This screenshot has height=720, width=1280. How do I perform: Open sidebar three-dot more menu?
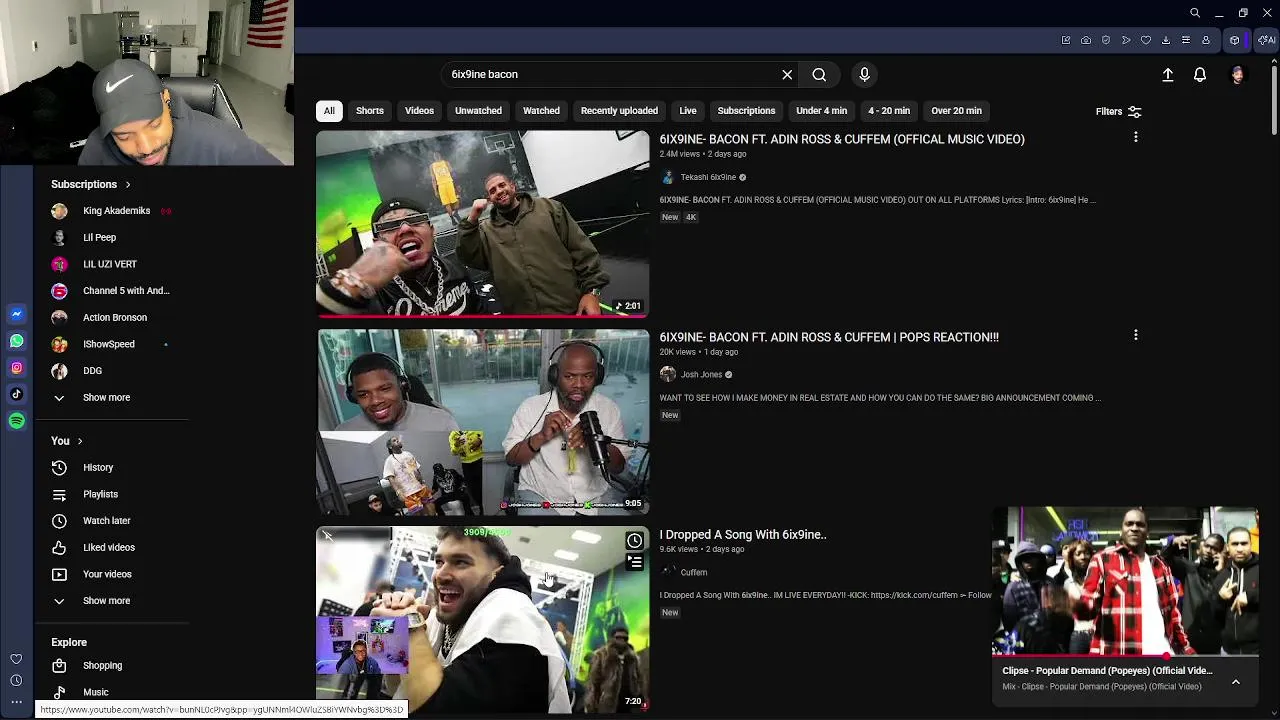tap(16, 702)
